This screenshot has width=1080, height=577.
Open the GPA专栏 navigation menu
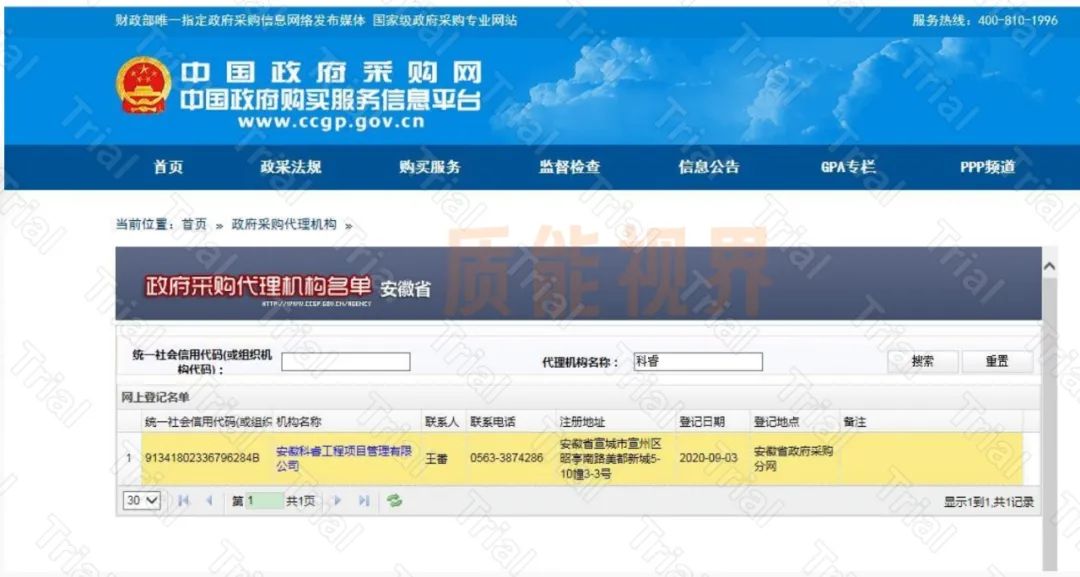pyautogui.click(x=848, y=167)
